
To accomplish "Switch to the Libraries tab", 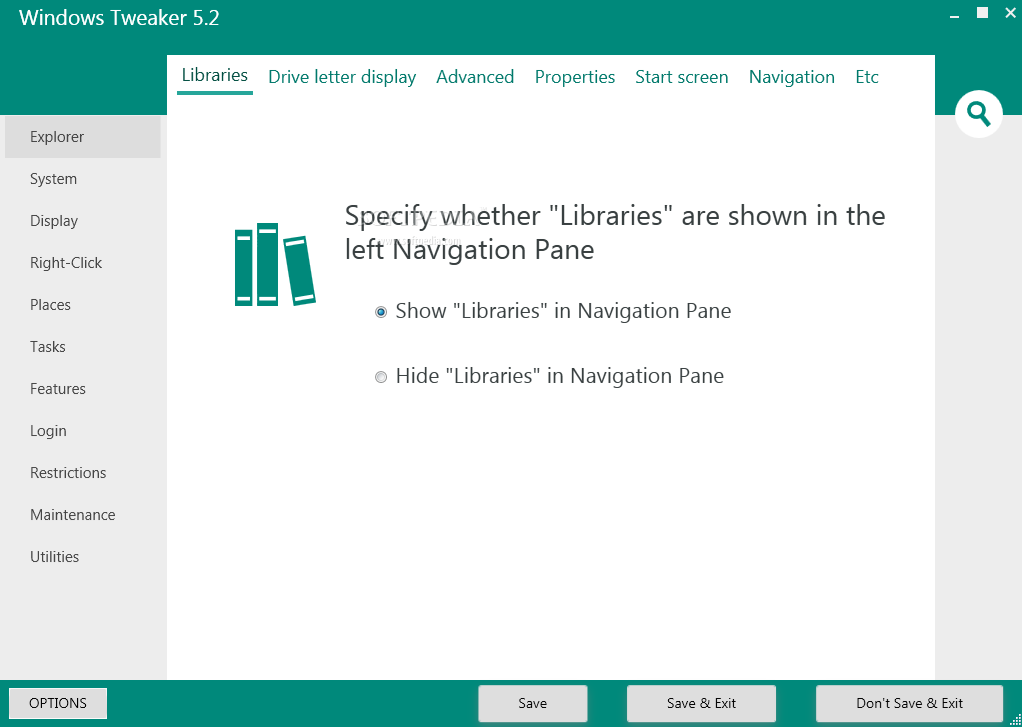I will coord(214,76).
